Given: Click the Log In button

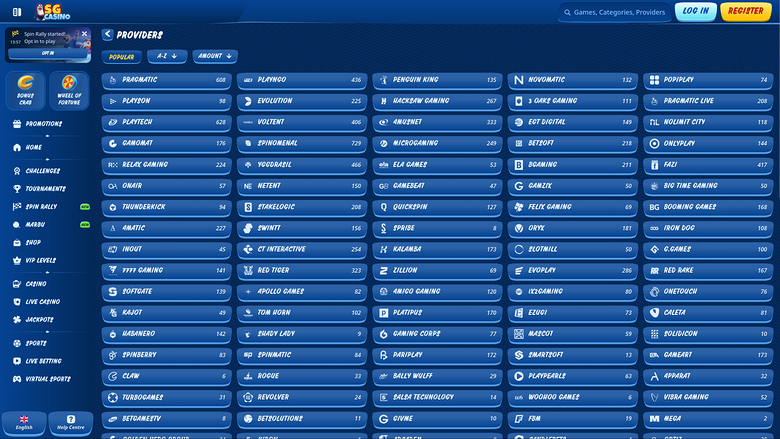Looking at the screenshot, I should click(x=695, y=12).
